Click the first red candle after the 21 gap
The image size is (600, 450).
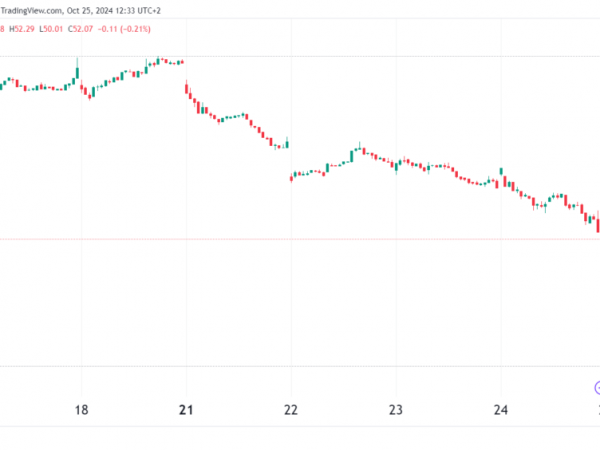click(187, 89)
